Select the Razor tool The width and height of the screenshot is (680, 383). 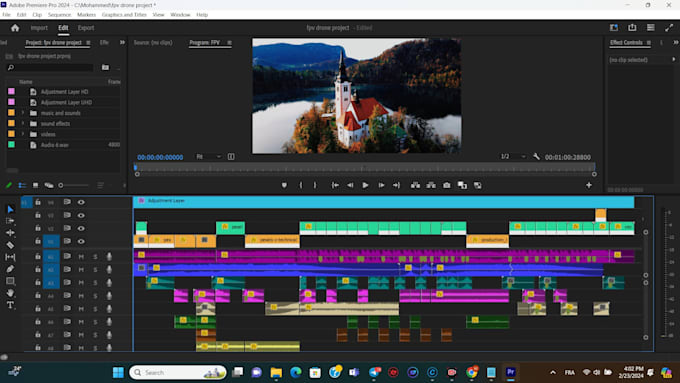(x=10, y=245)
